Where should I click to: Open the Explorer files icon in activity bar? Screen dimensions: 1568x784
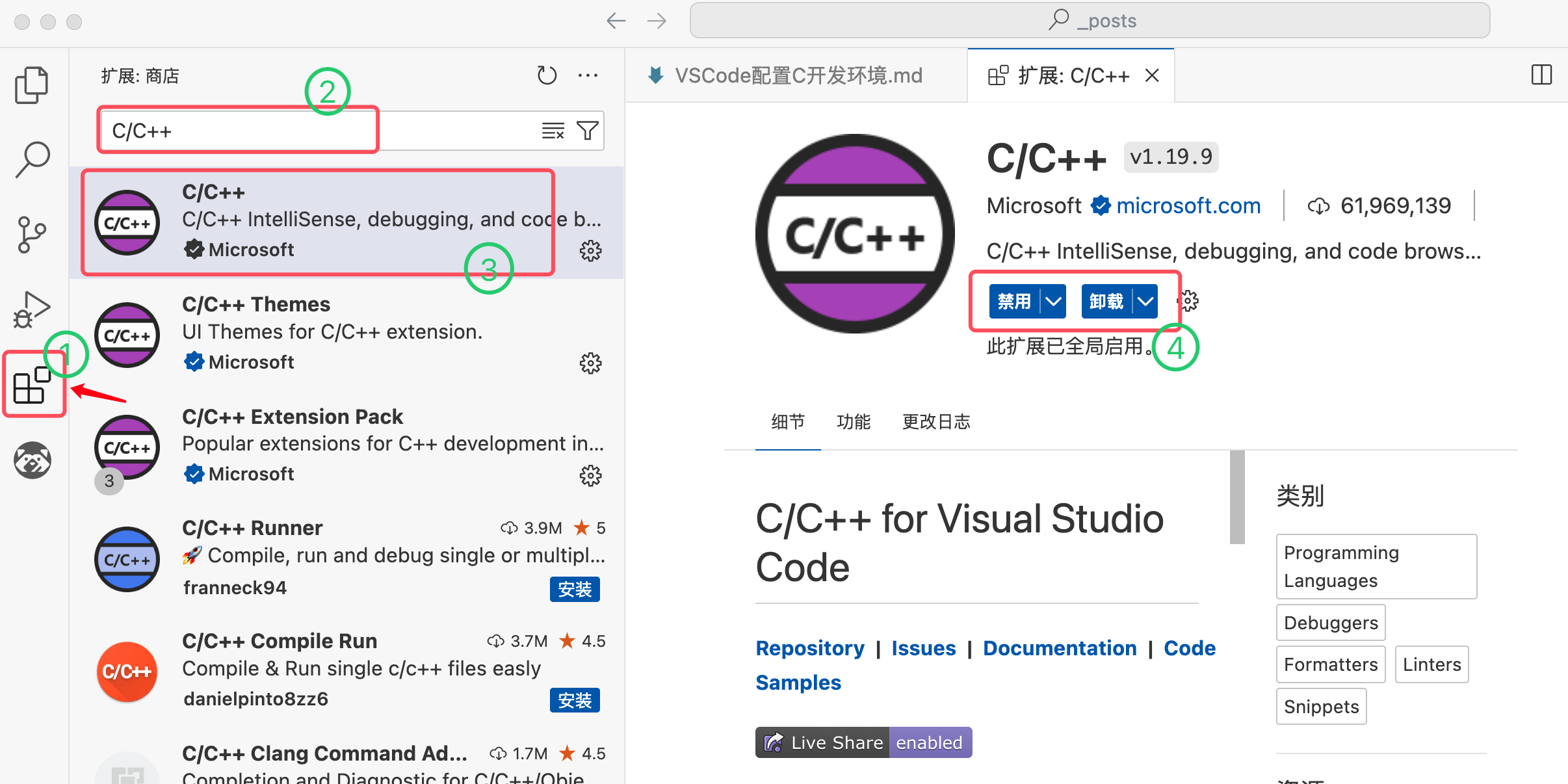click(x=31, y=85)
